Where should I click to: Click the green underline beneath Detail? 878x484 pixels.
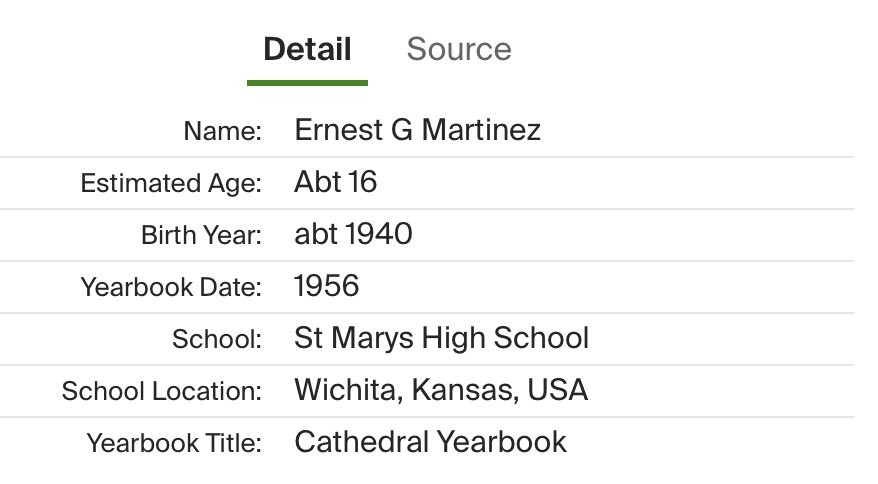[307, 82]
